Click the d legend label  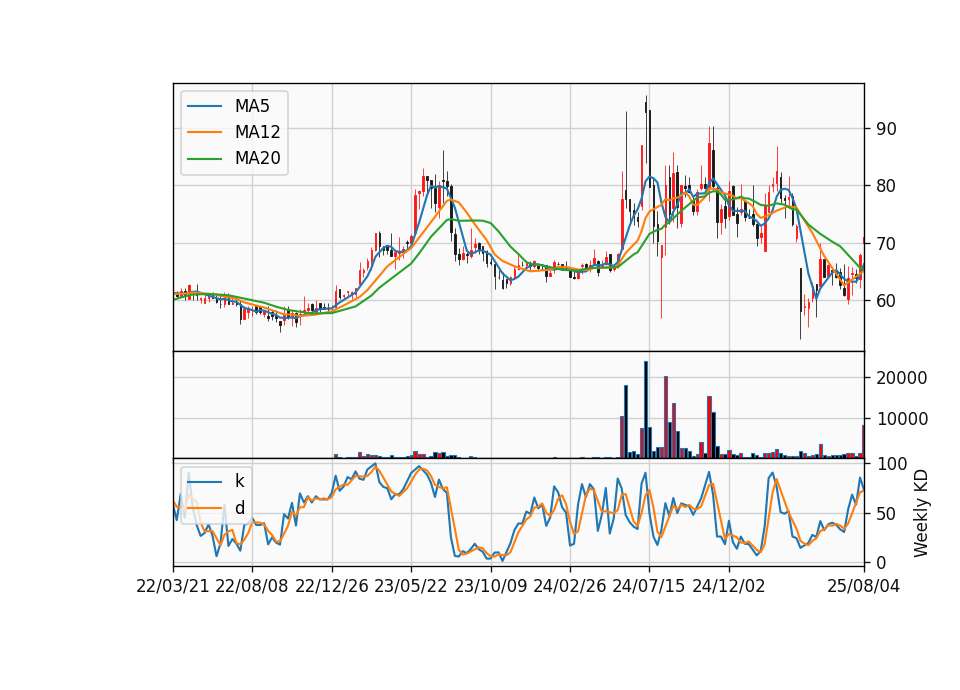239,508
